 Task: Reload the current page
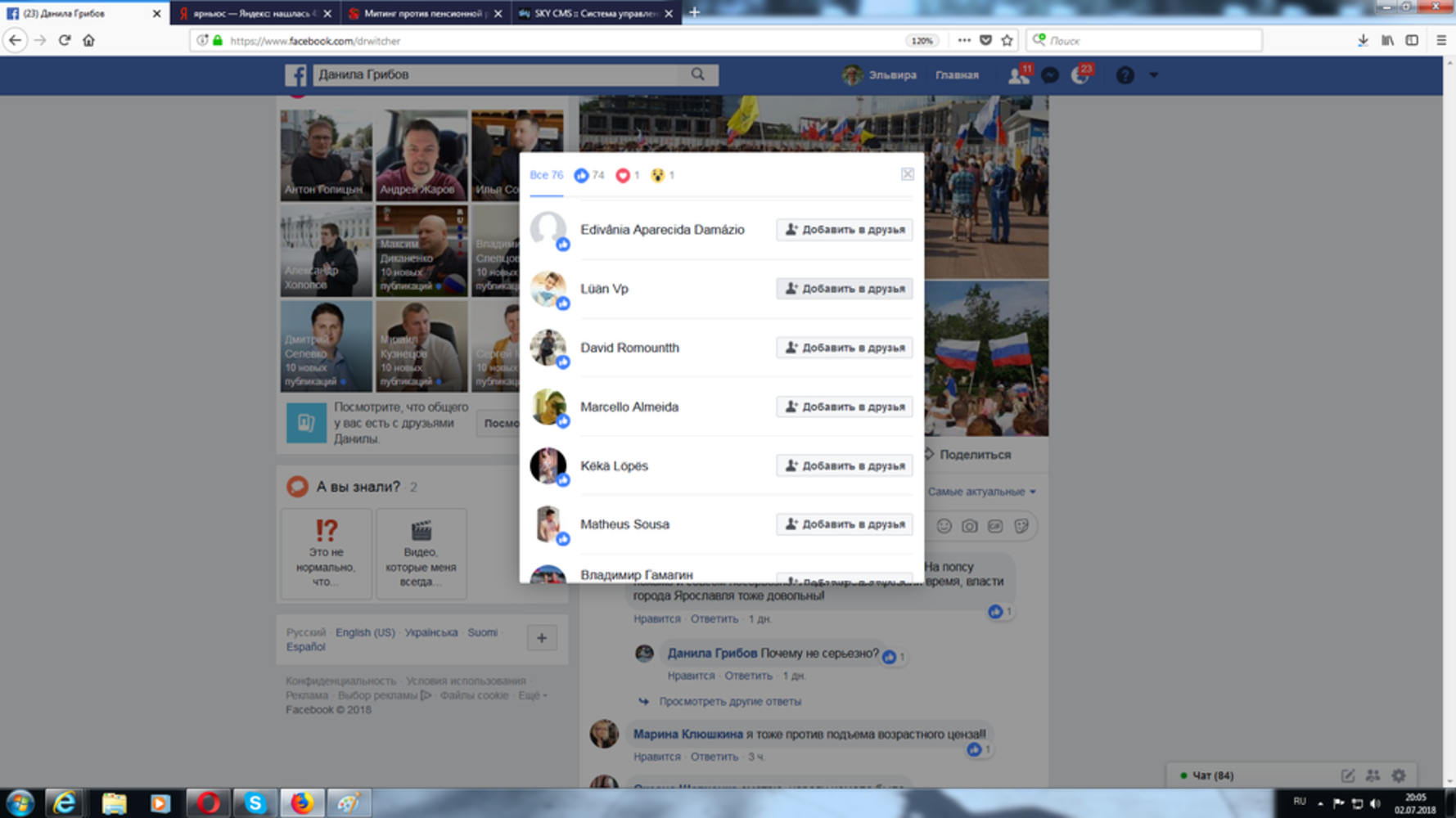coord(65,40)
